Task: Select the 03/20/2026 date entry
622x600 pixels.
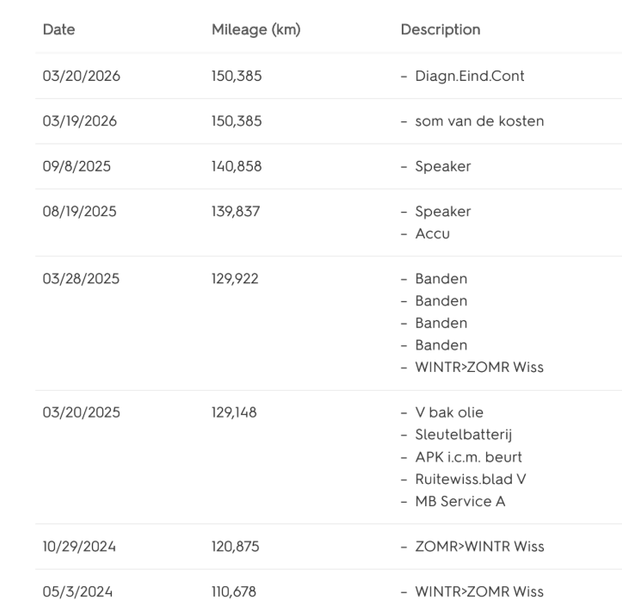Action: (x=81, y=76)
